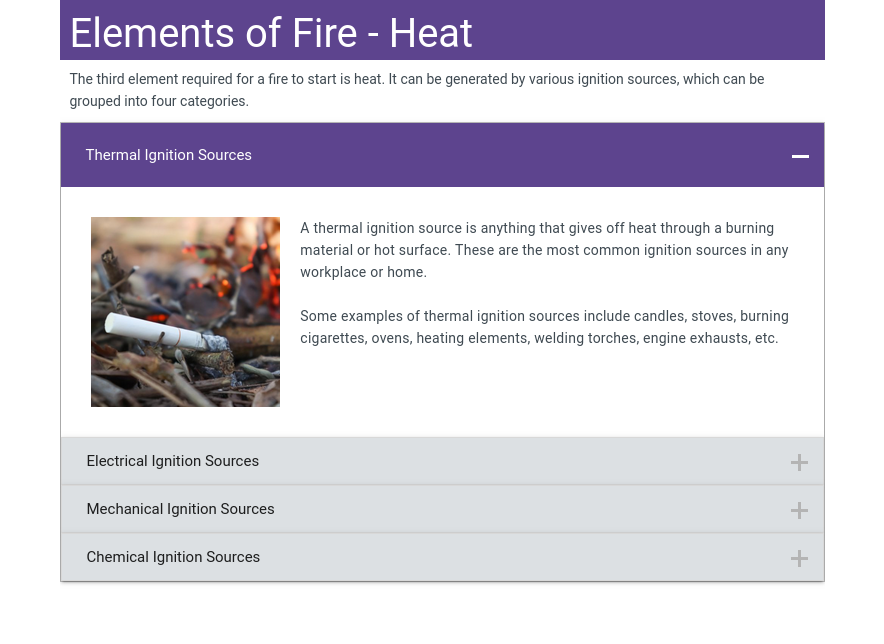Image resolution: width=884 pixels, height=644 pixels.
Task: Click the words "grouped into four categories"
Action: click(159, 101)
